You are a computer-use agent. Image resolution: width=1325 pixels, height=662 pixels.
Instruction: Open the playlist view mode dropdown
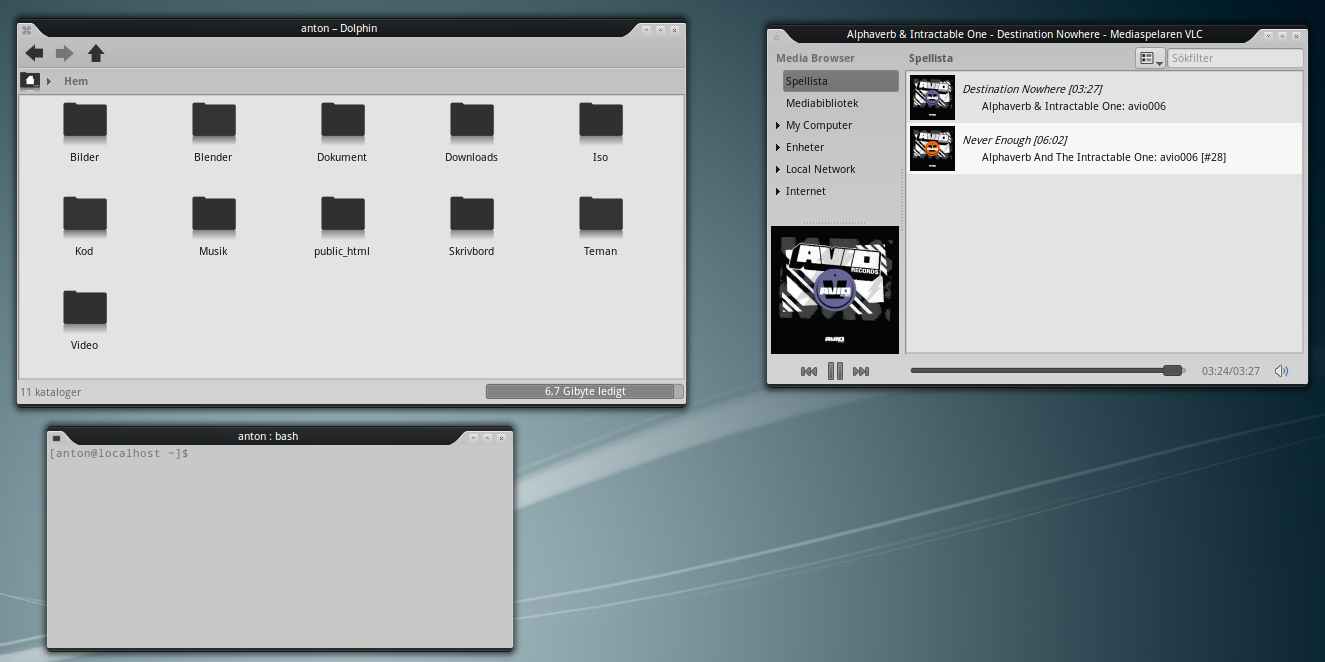1150,59
